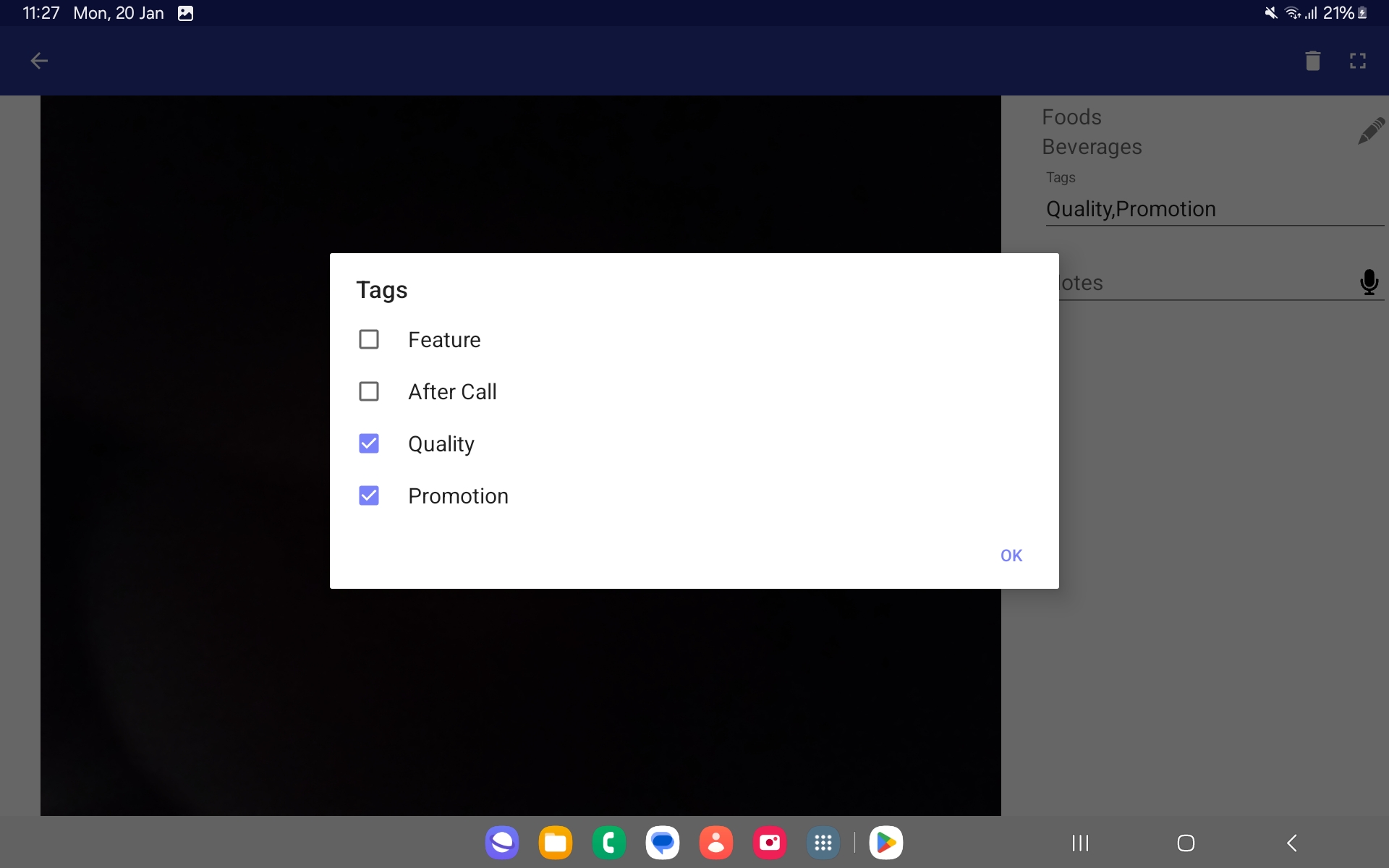
Task: Check the Feature tag checkbox
Action: pos(369,339)
